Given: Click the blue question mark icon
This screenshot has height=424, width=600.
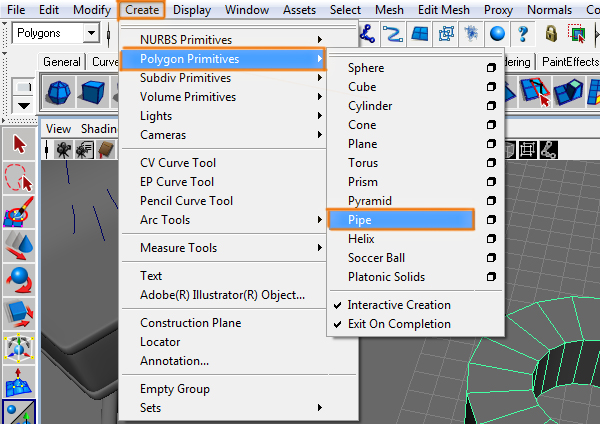Looking at the screenshot, I should [x=521, y=34].
